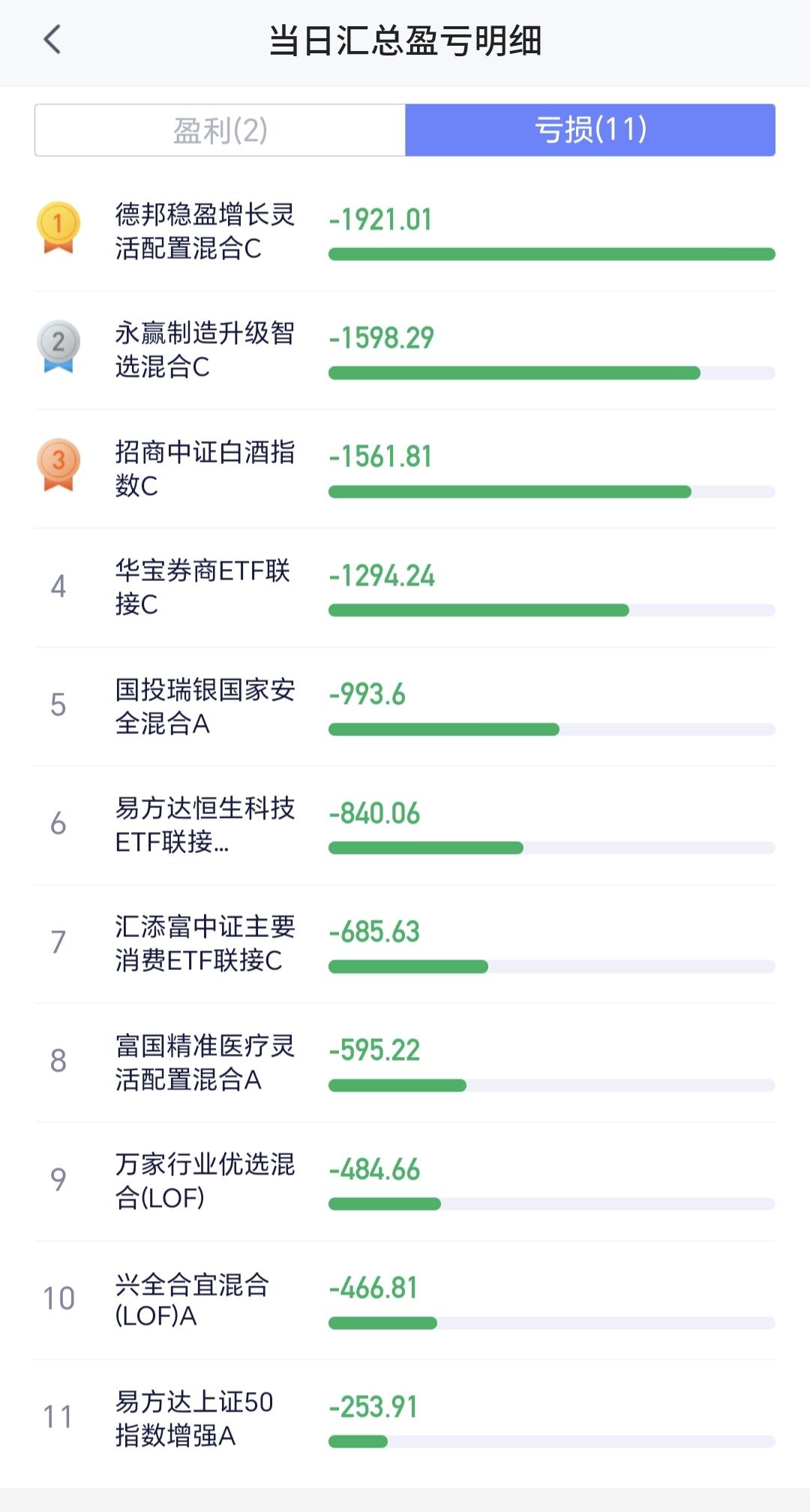This screenshot has height=1512, width=810.
Task: Tap rank number 4 for 华宝券商ETF联接C
Action: (58, 586)
